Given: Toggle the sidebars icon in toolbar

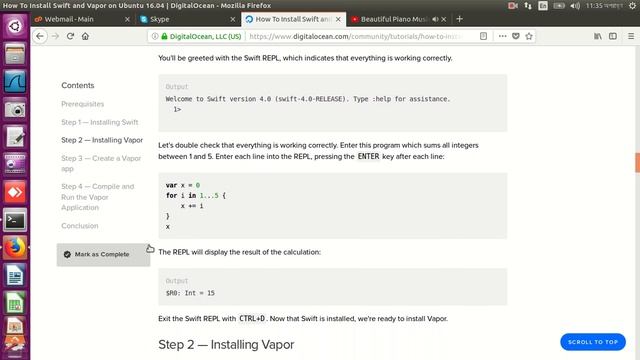Looking at the screenshot, I should (613, 36).
